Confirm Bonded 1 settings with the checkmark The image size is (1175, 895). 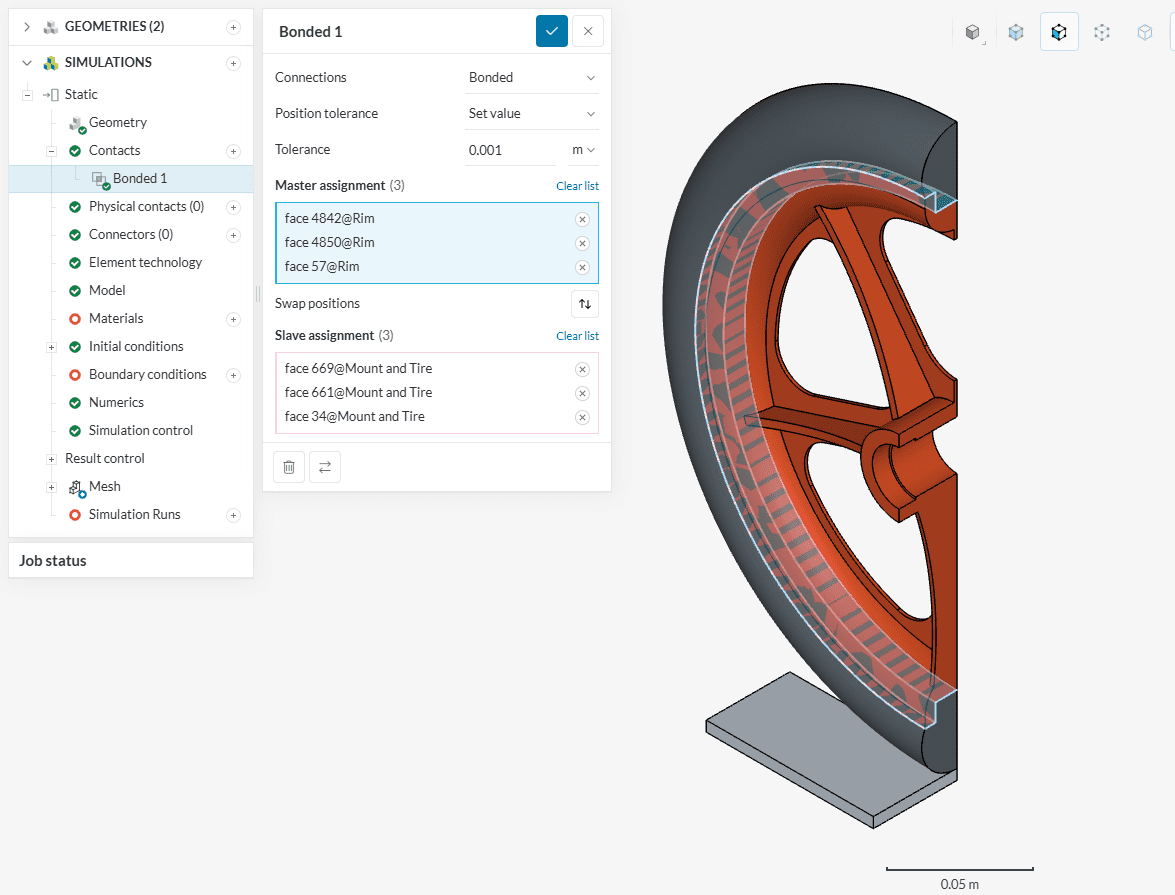[551, 31]
